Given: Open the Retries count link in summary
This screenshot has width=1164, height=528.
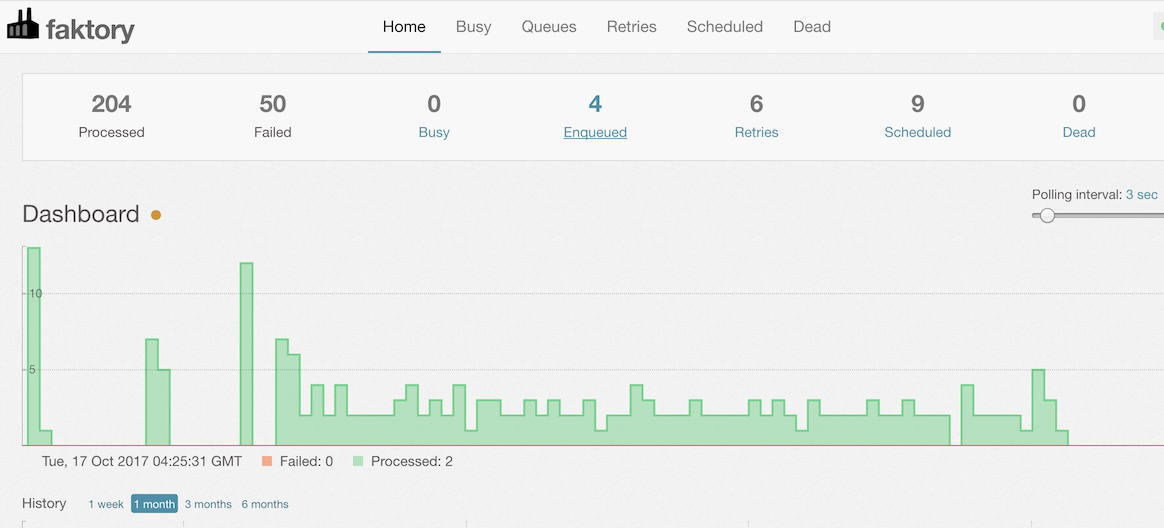Looking at the screenshot, I should 756,132.
